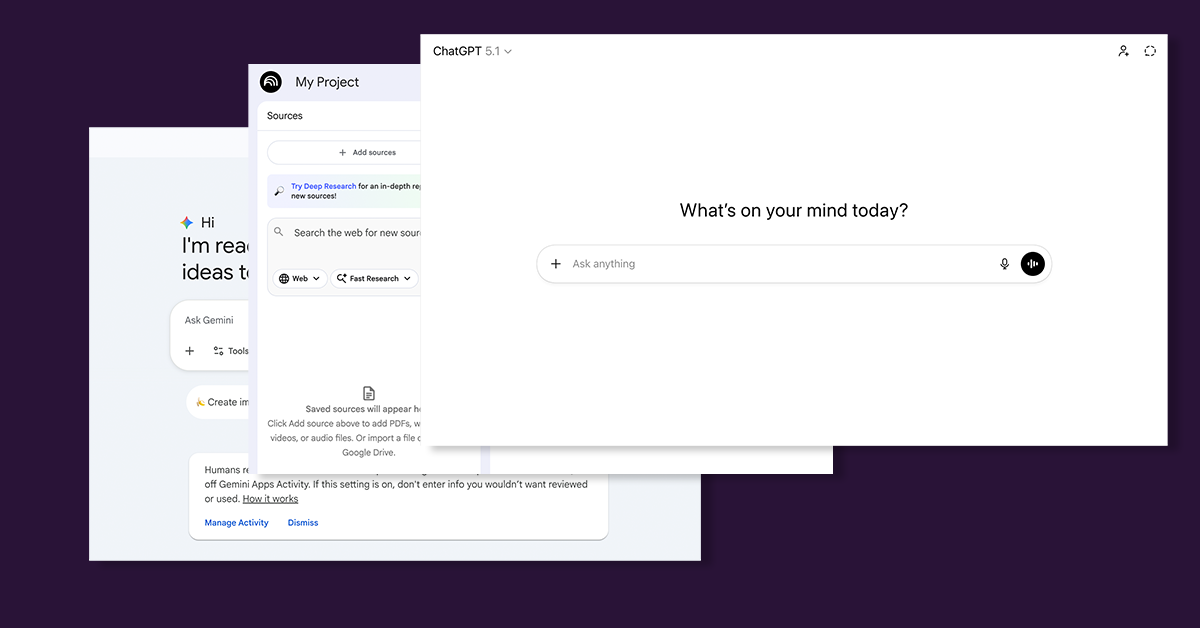Click the plus icon in the Ask Gemini box

point(189,351)
